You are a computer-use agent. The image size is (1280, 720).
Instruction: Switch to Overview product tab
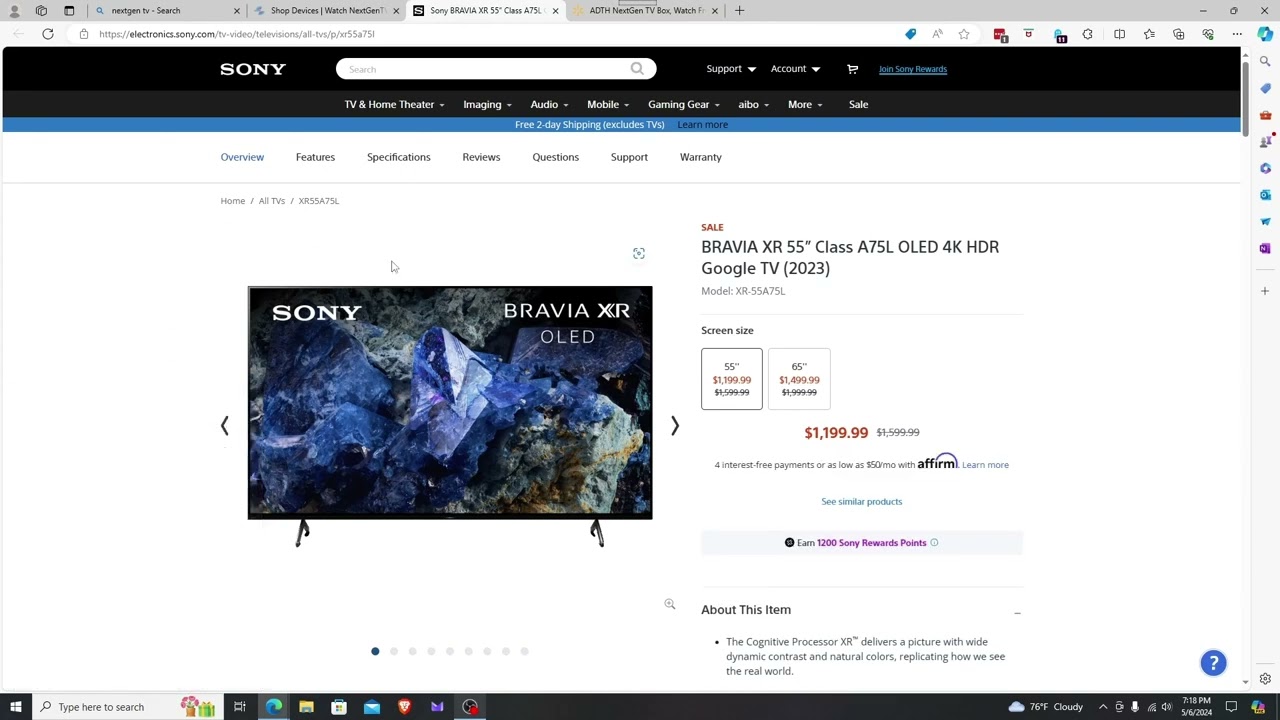[242, 157]
